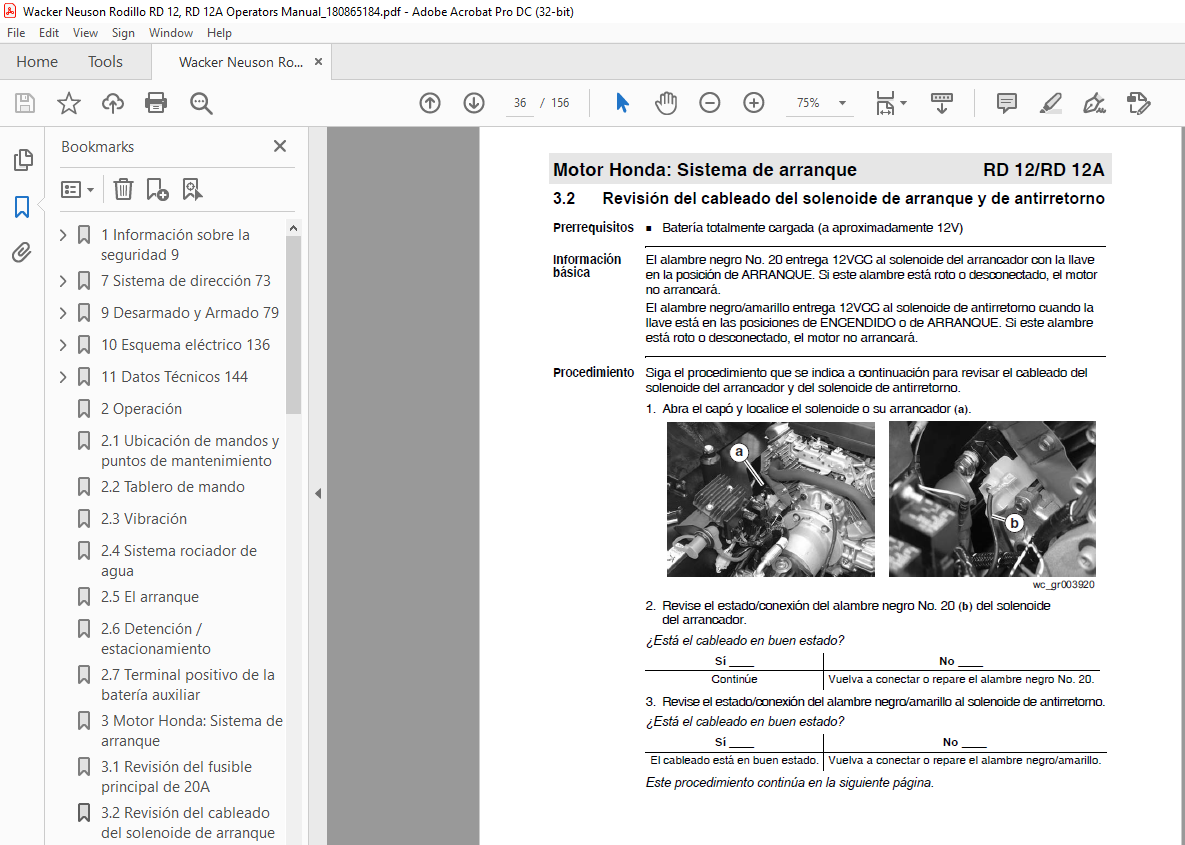Open page thumbnails panel

coord(23,159)
